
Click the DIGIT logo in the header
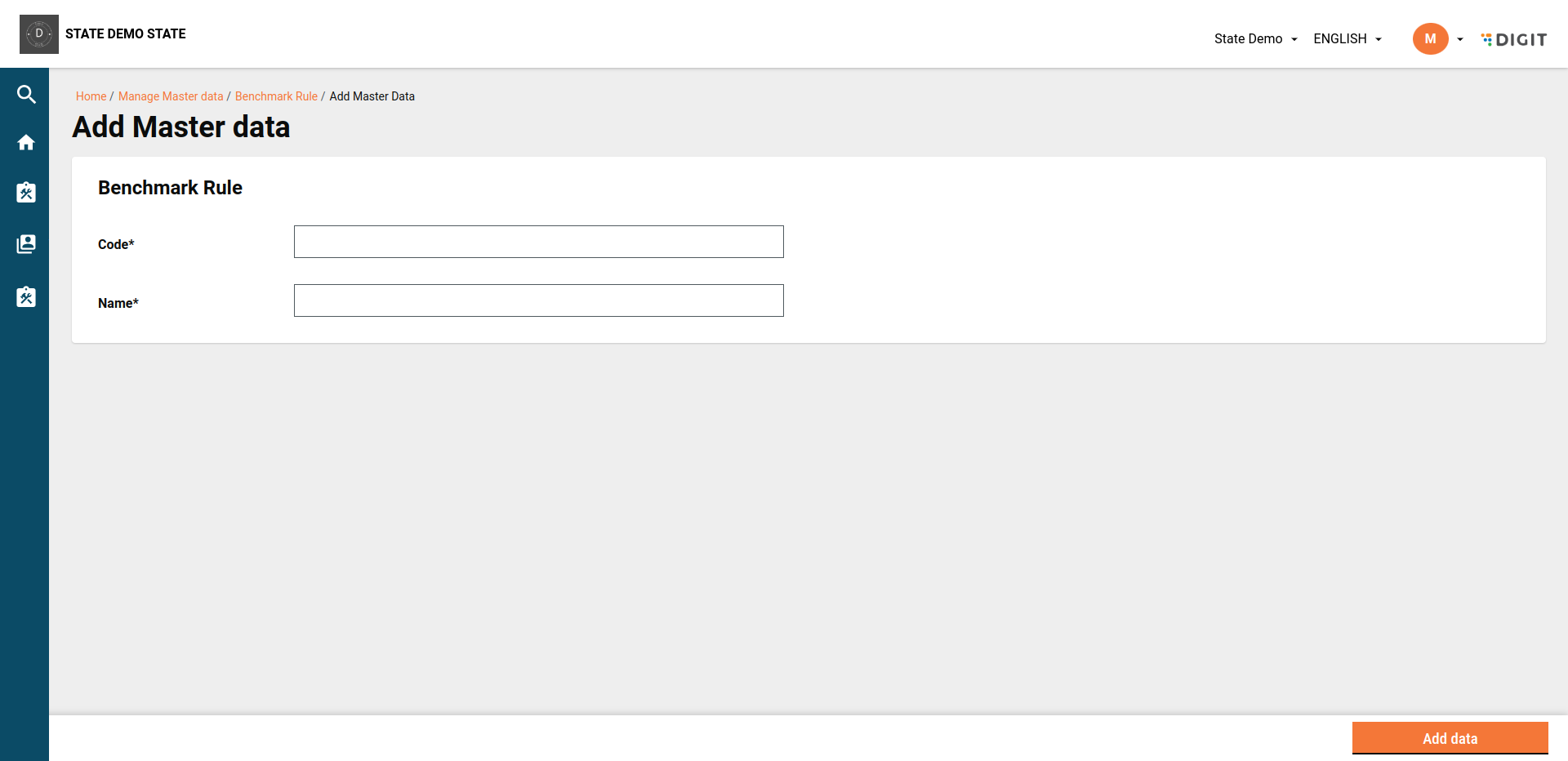tap(1514, 39)
